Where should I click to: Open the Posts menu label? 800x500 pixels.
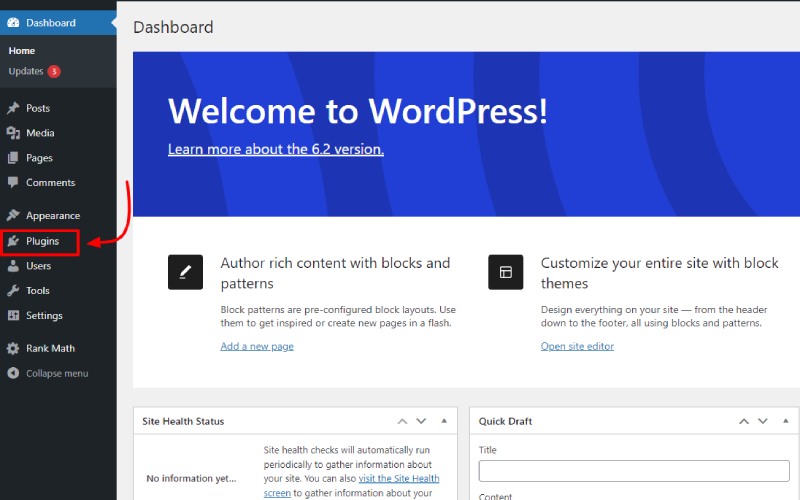tap(38, 108)
